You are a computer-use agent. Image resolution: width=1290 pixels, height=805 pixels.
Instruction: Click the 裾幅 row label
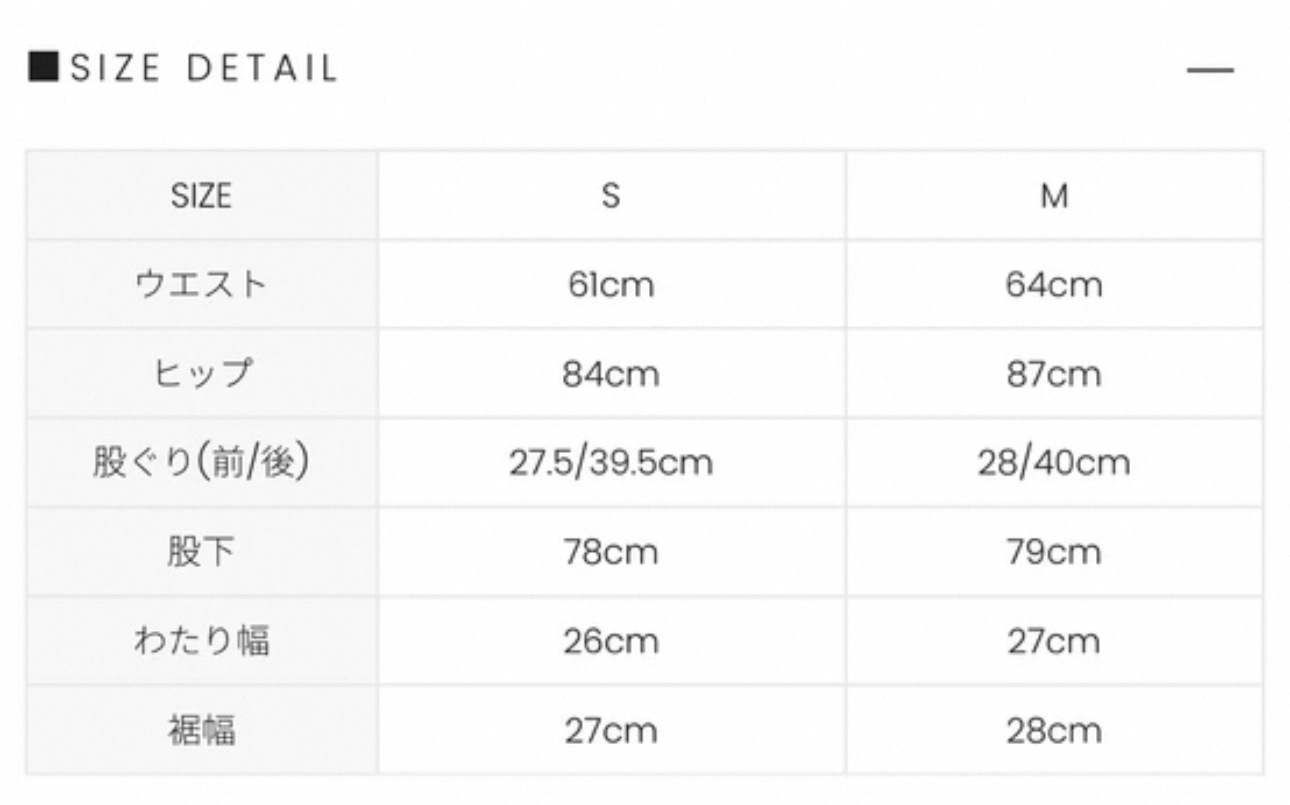[x=201, y=729]
